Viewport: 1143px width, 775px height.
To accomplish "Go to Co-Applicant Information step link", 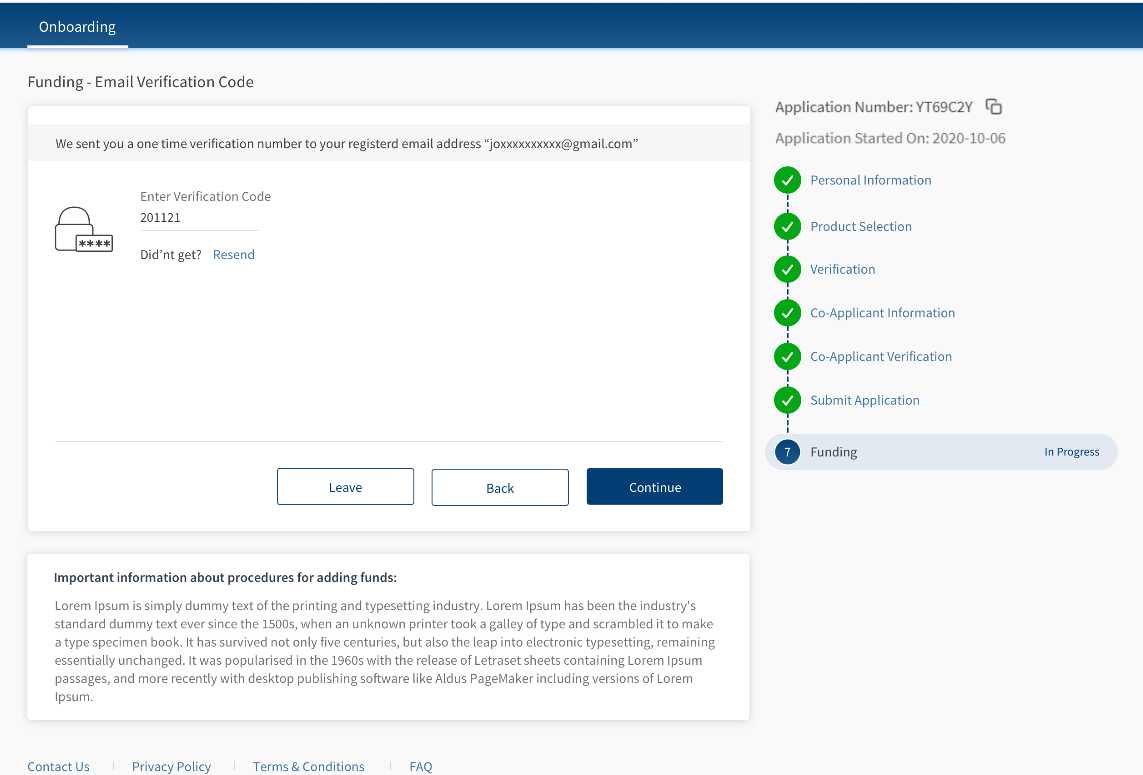I will click(x=882, y=313).
